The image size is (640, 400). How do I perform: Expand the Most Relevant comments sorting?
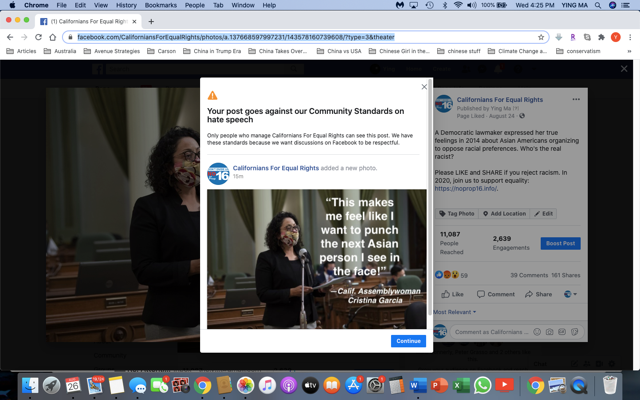point(455,312)
